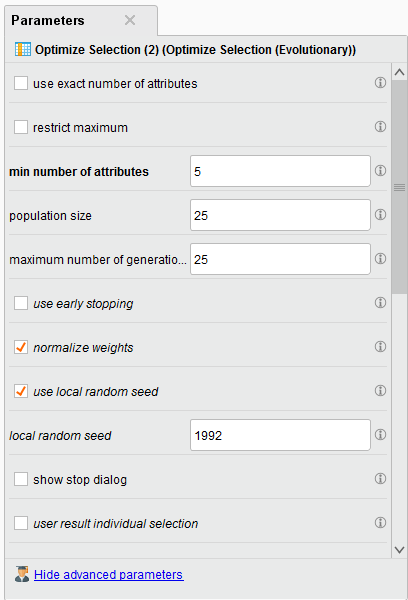Click Hide advanced parameters link
The height and width of the screenshot is (600, 408).
(x=109, y=574)
